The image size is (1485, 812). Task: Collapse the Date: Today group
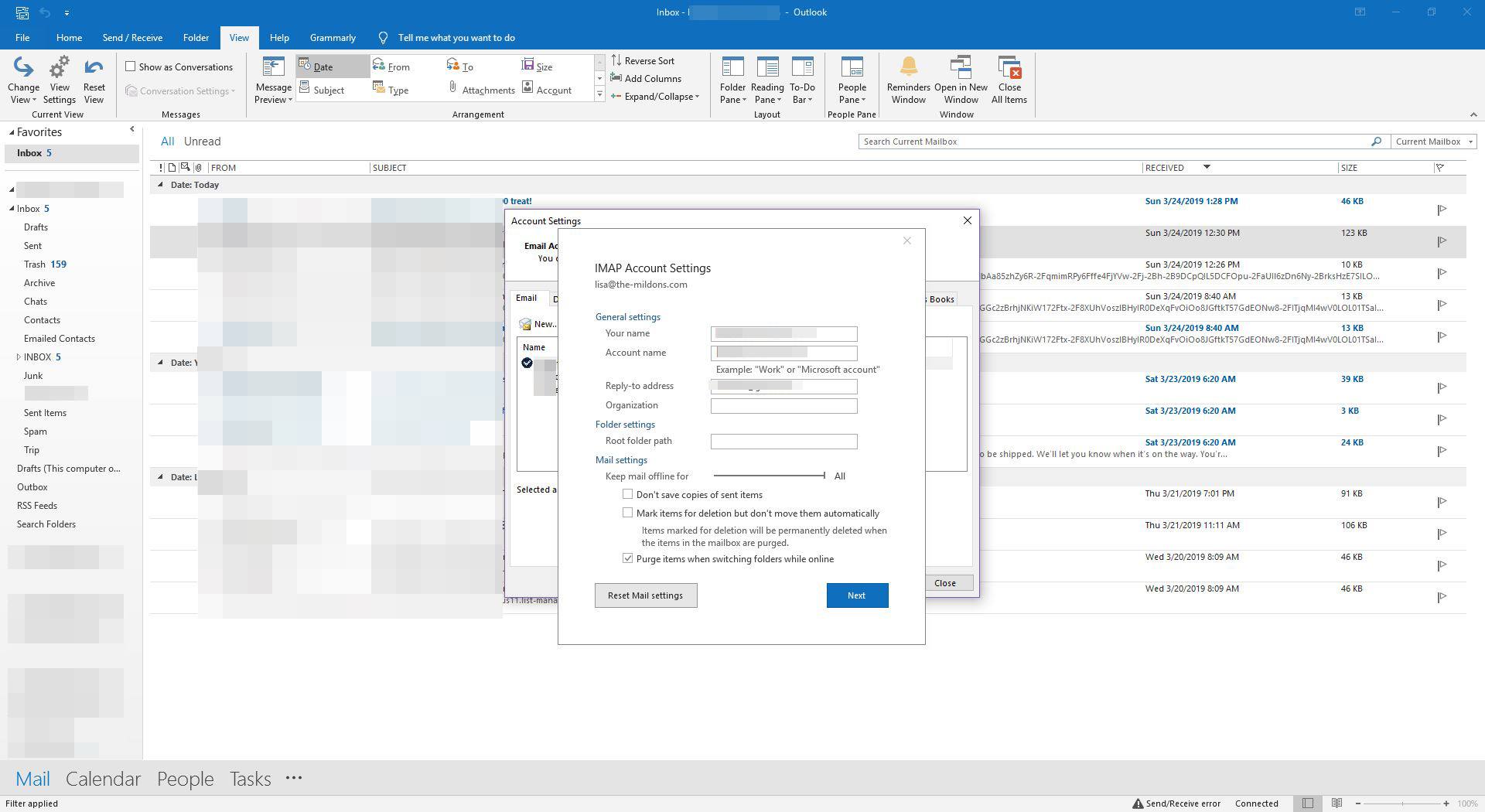(x=160, y=185)
